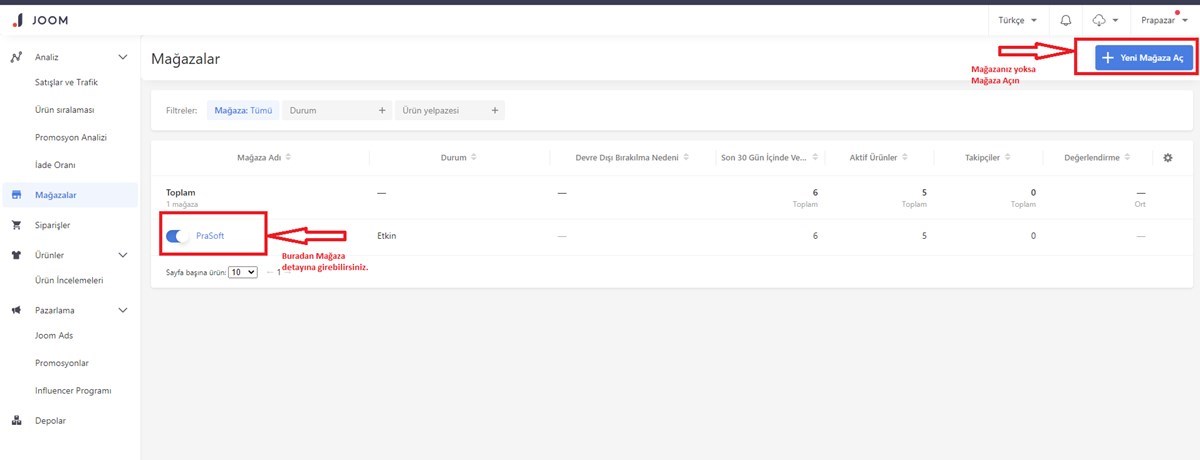Click the Mağaza: Tümü filter chip
This screenshot has height=460, width=1200.
click(x=244, y=110)
